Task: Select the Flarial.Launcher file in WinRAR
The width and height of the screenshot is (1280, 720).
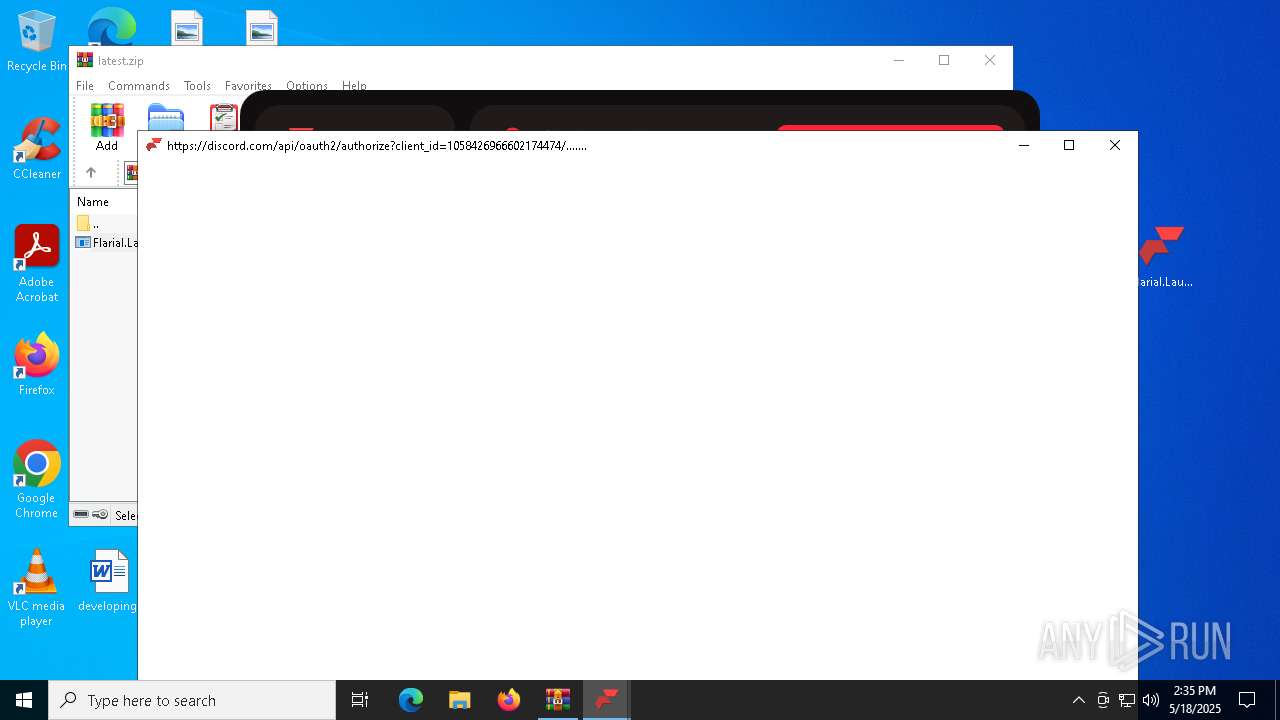Action: (107, 243)
